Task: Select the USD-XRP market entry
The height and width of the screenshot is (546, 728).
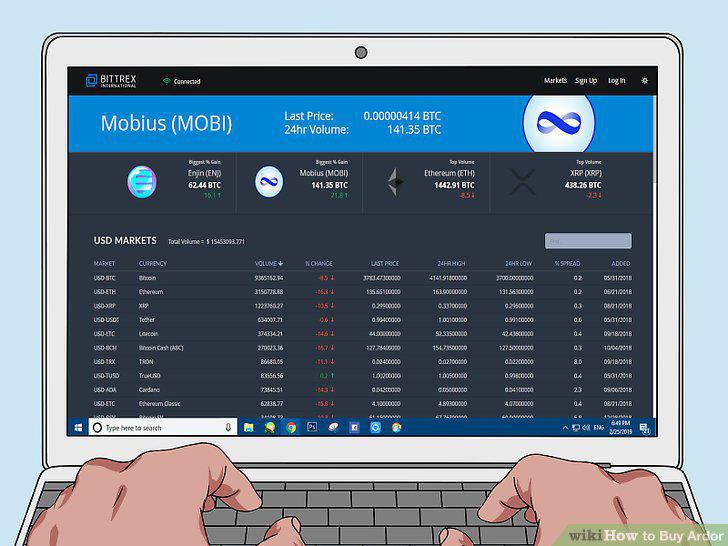Action: 104,306
